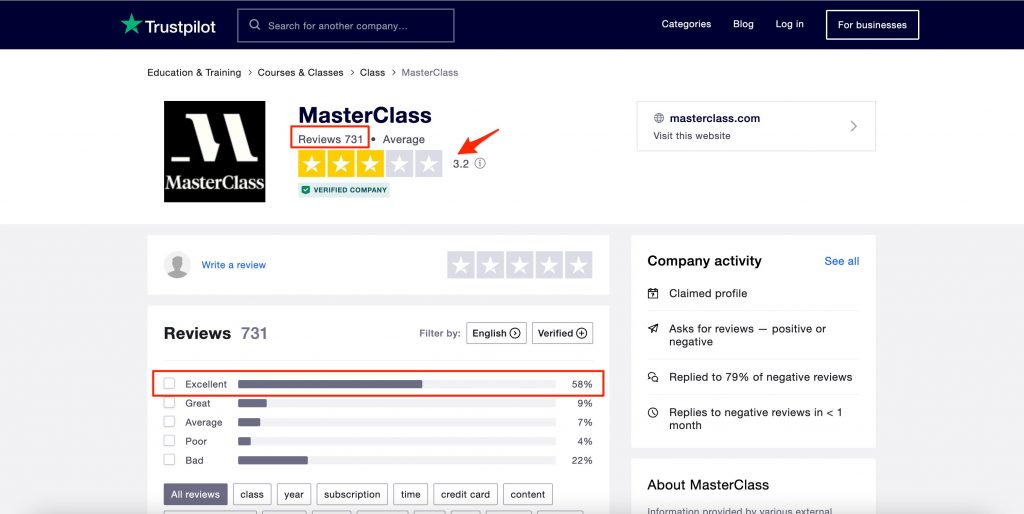Open the chevron arrow on masterclass.com card
This screenshot has height=514, width=1024.
[854, 126]
